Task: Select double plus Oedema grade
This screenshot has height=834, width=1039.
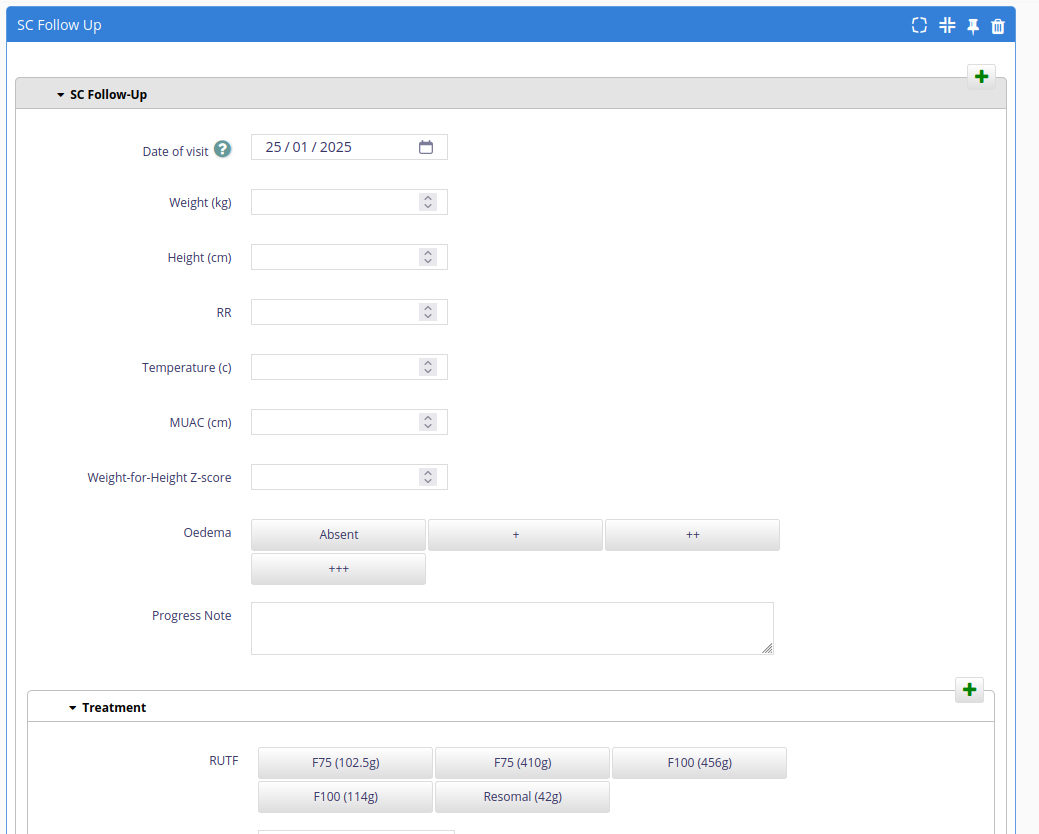Action: tap(692, 535)
